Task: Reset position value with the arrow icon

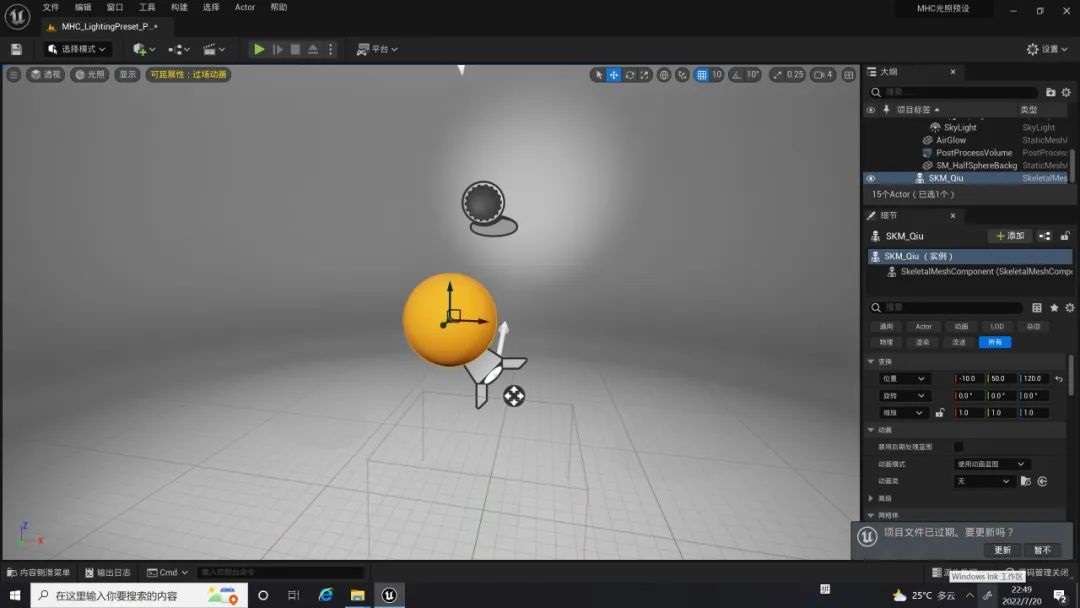Action: (1059, 379)
